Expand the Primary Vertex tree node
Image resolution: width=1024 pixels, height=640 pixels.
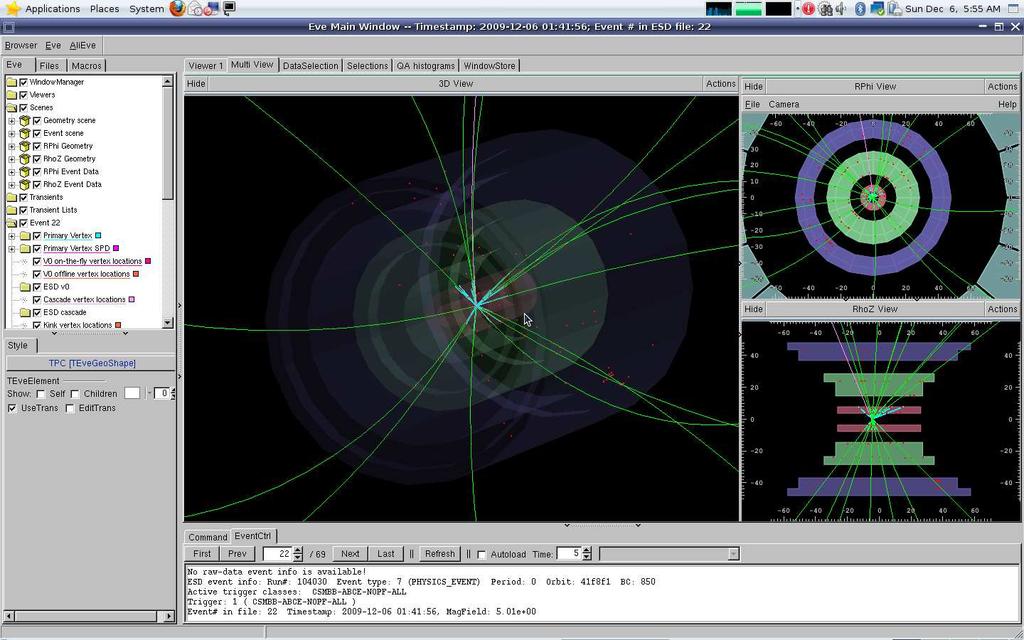[11, 236]
